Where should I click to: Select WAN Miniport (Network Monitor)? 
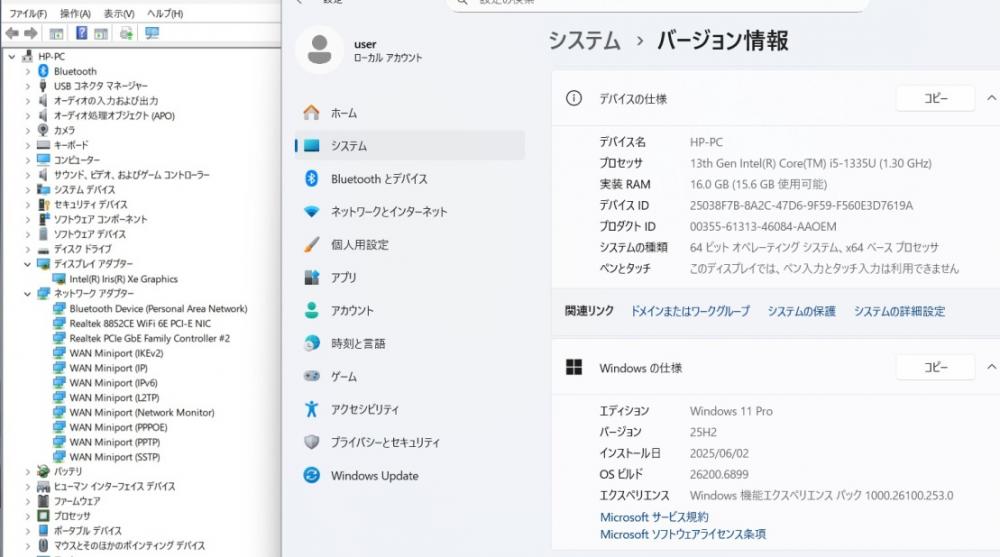142,412
